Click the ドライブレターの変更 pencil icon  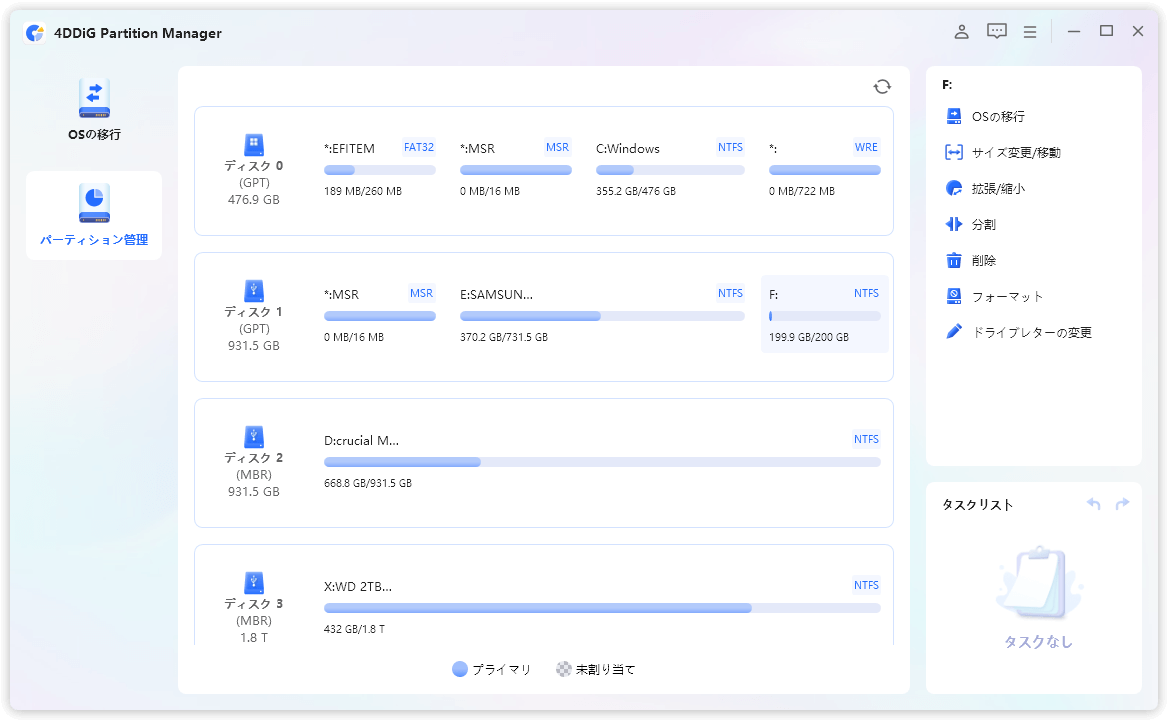click(x=953, y=332)
